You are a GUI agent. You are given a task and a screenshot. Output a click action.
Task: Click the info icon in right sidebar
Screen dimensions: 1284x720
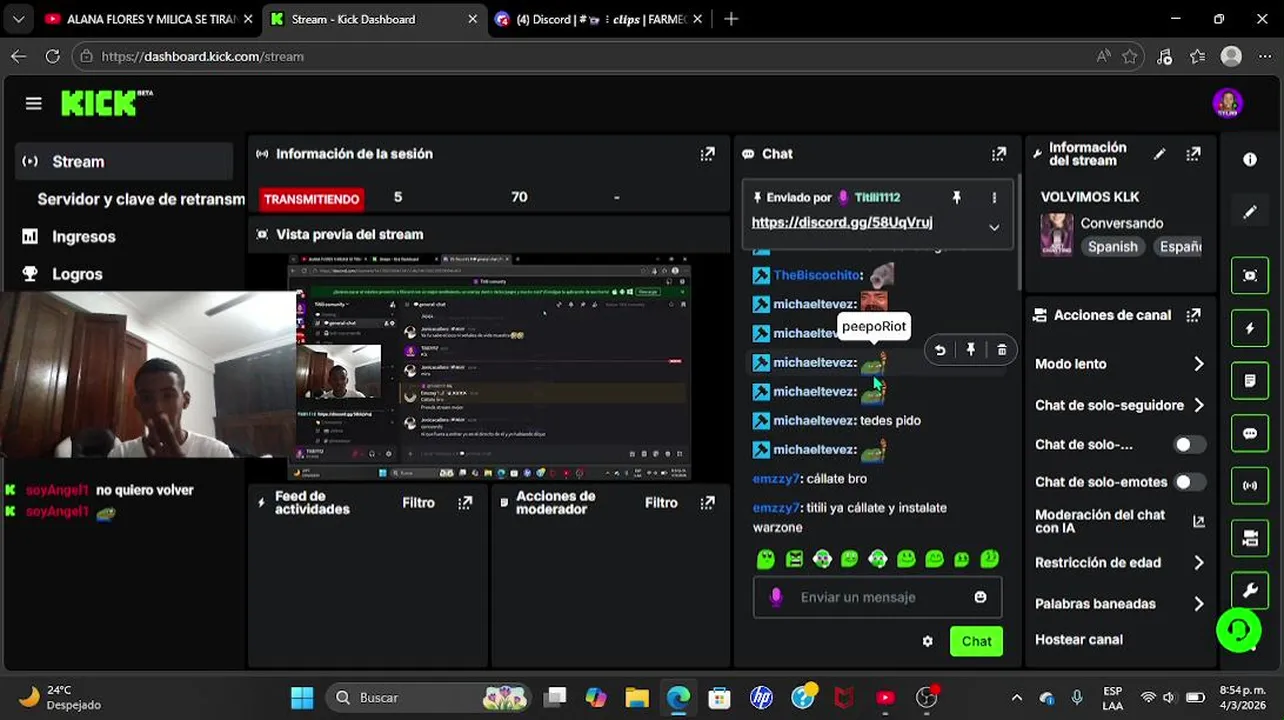click(x=1250, y=160)
